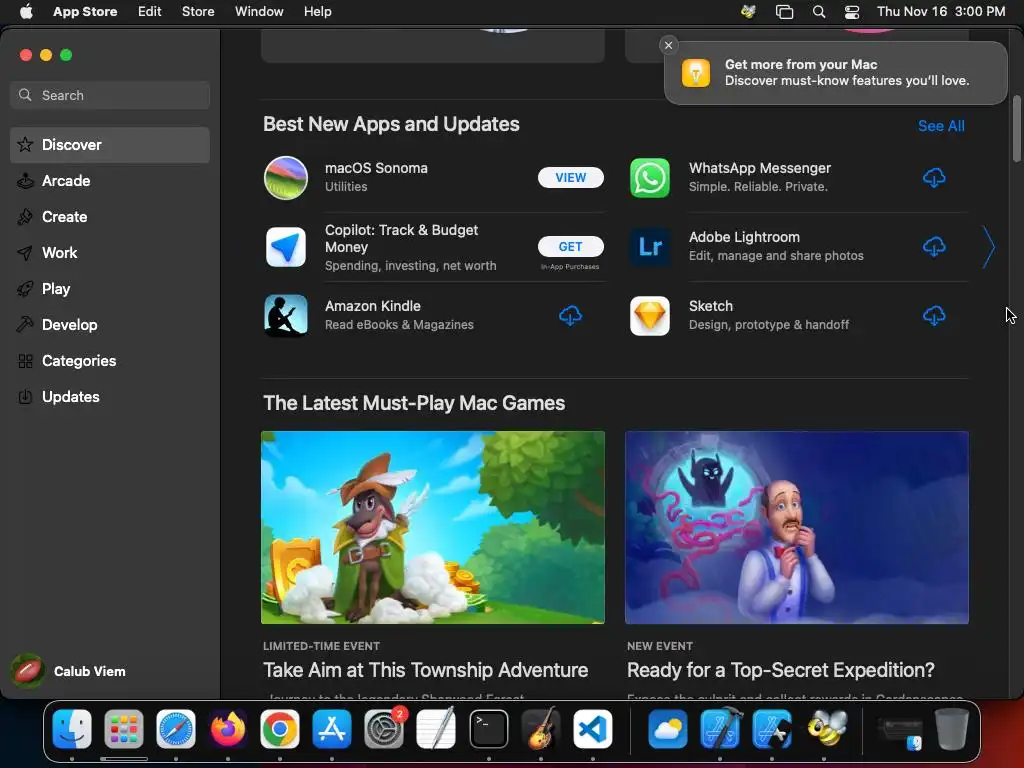Screen dimensions: 1024x768
Task: Open GarageBand from the Dock
Action: coord(541,729)
